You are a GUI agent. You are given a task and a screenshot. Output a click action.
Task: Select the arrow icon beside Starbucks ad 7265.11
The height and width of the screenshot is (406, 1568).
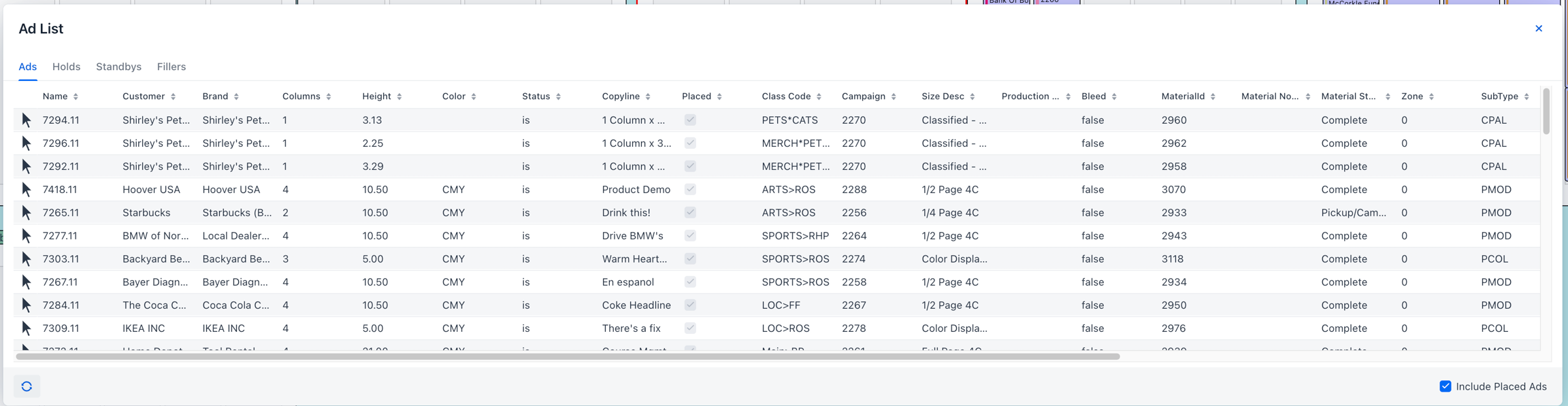click(x=26, y=213)
